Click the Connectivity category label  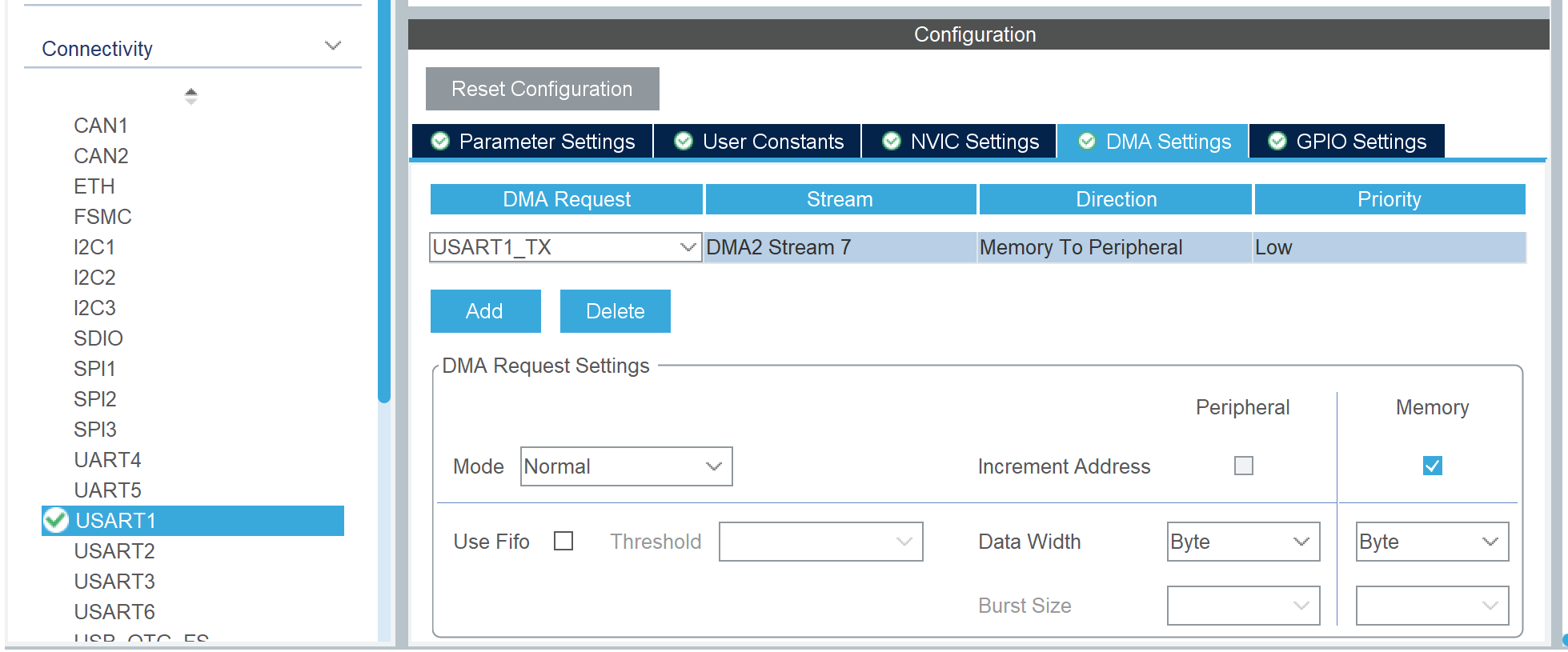point(97,49)
